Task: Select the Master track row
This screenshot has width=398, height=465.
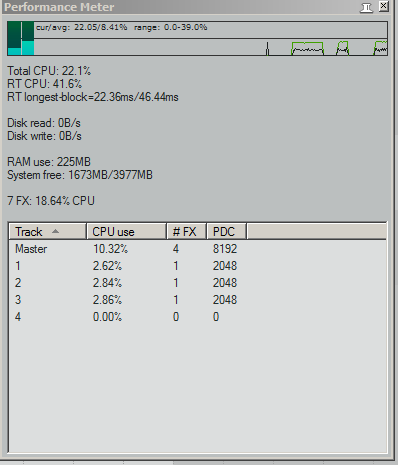Action: 198,249
